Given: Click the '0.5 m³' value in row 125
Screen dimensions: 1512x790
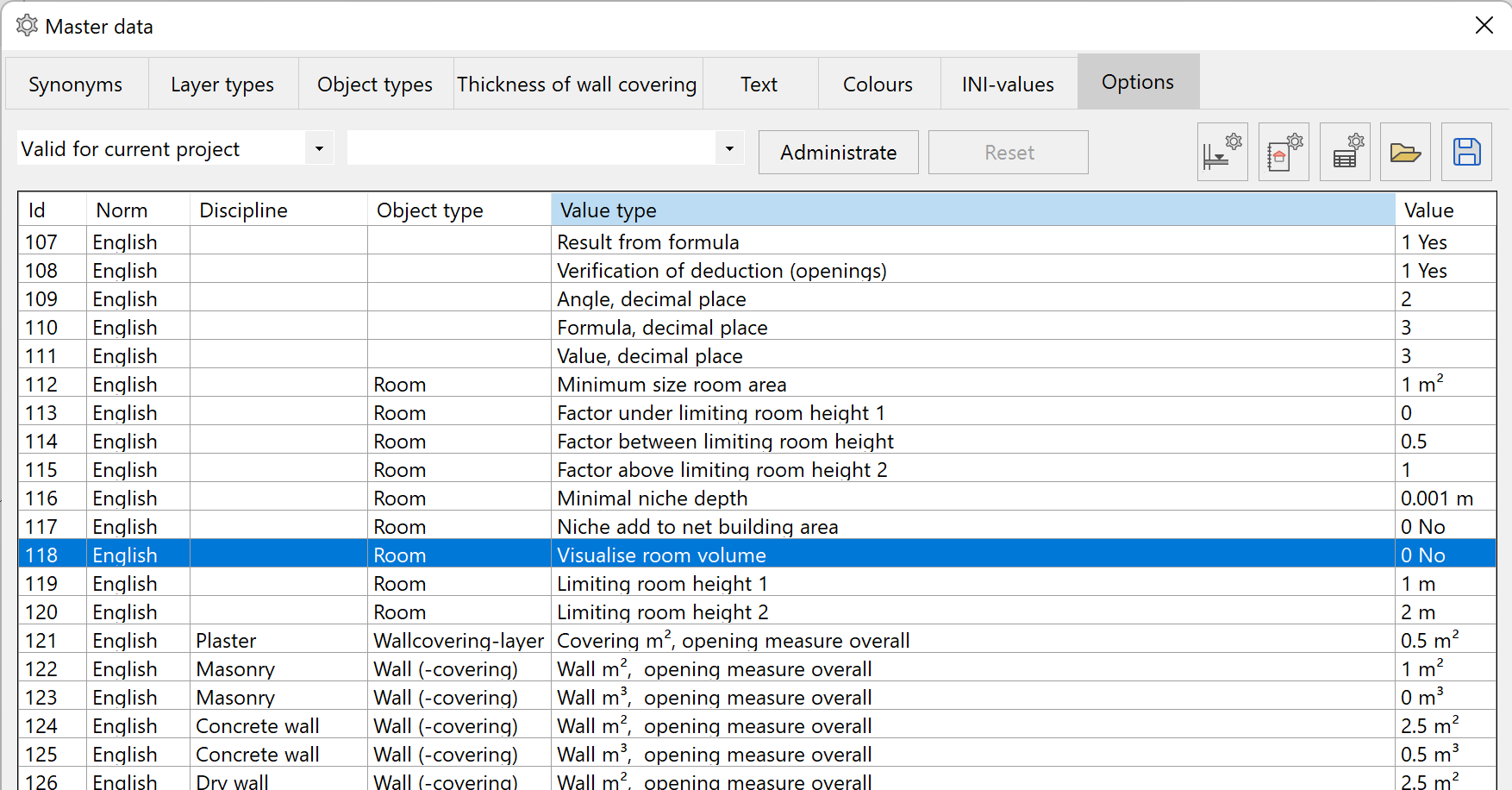Looking at the screenshot, I should click(1446, 754).
